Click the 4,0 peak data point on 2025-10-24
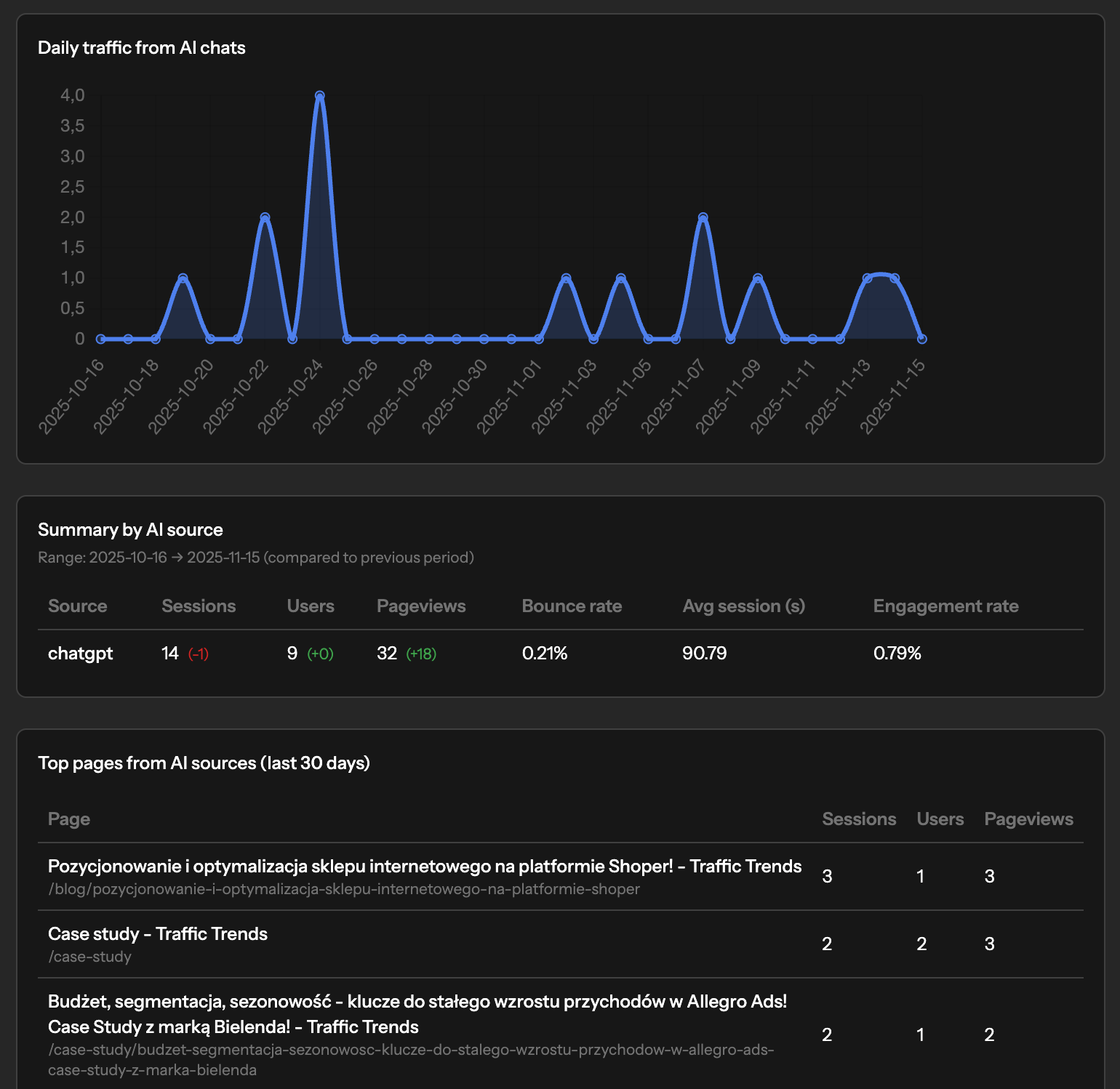This screenshot has height=1089, width=1120. (x=319, y=96)
